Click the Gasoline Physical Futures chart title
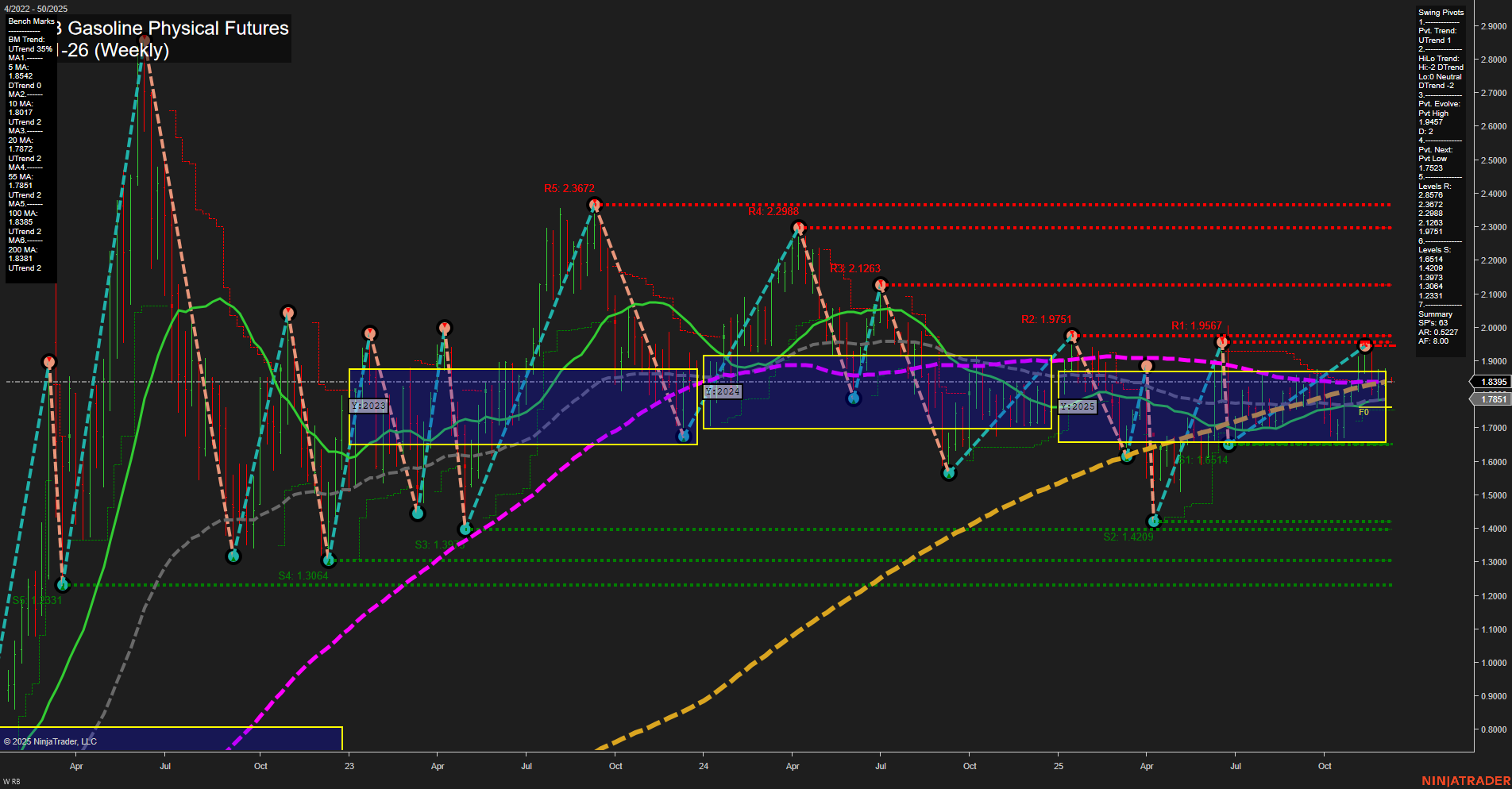Screen dimensions: 1512x789 [x=175, y=29]
